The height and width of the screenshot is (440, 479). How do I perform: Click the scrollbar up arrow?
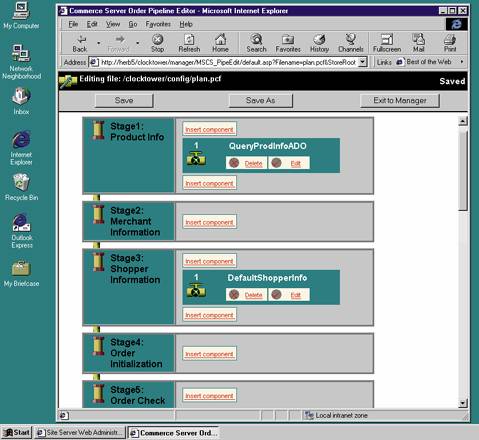tap(463, 121)
